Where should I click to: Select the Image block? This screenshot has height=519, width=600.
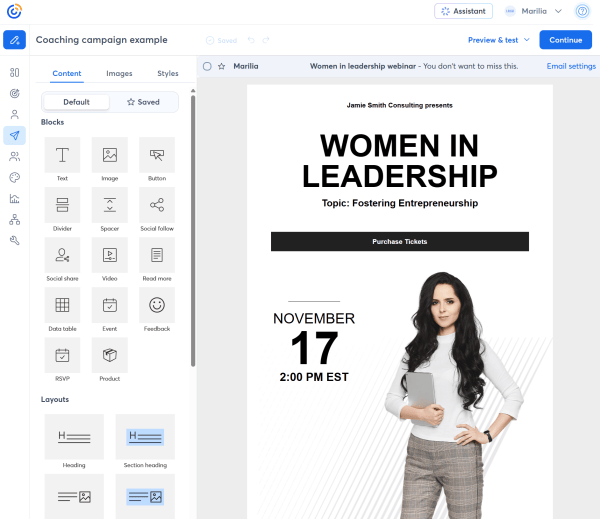[x=110, y=155]
